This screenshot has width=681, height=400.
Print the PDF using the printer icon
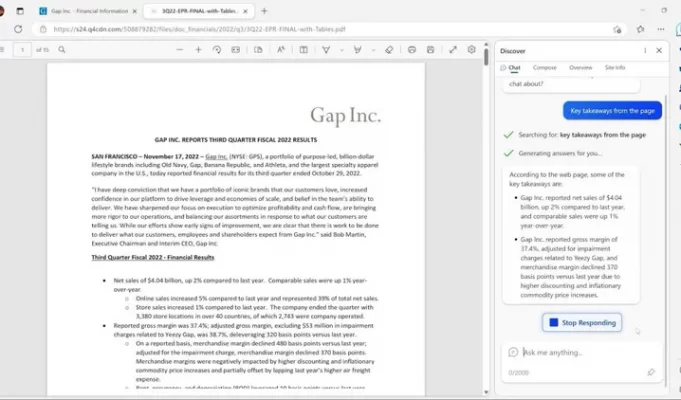click(x=411, y=49)
